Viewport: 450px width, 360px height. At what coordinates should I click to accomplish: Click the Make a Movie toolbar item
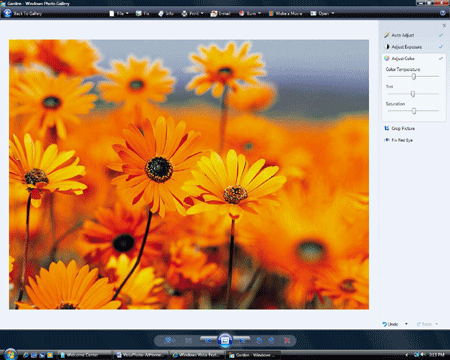pos(285,13)
